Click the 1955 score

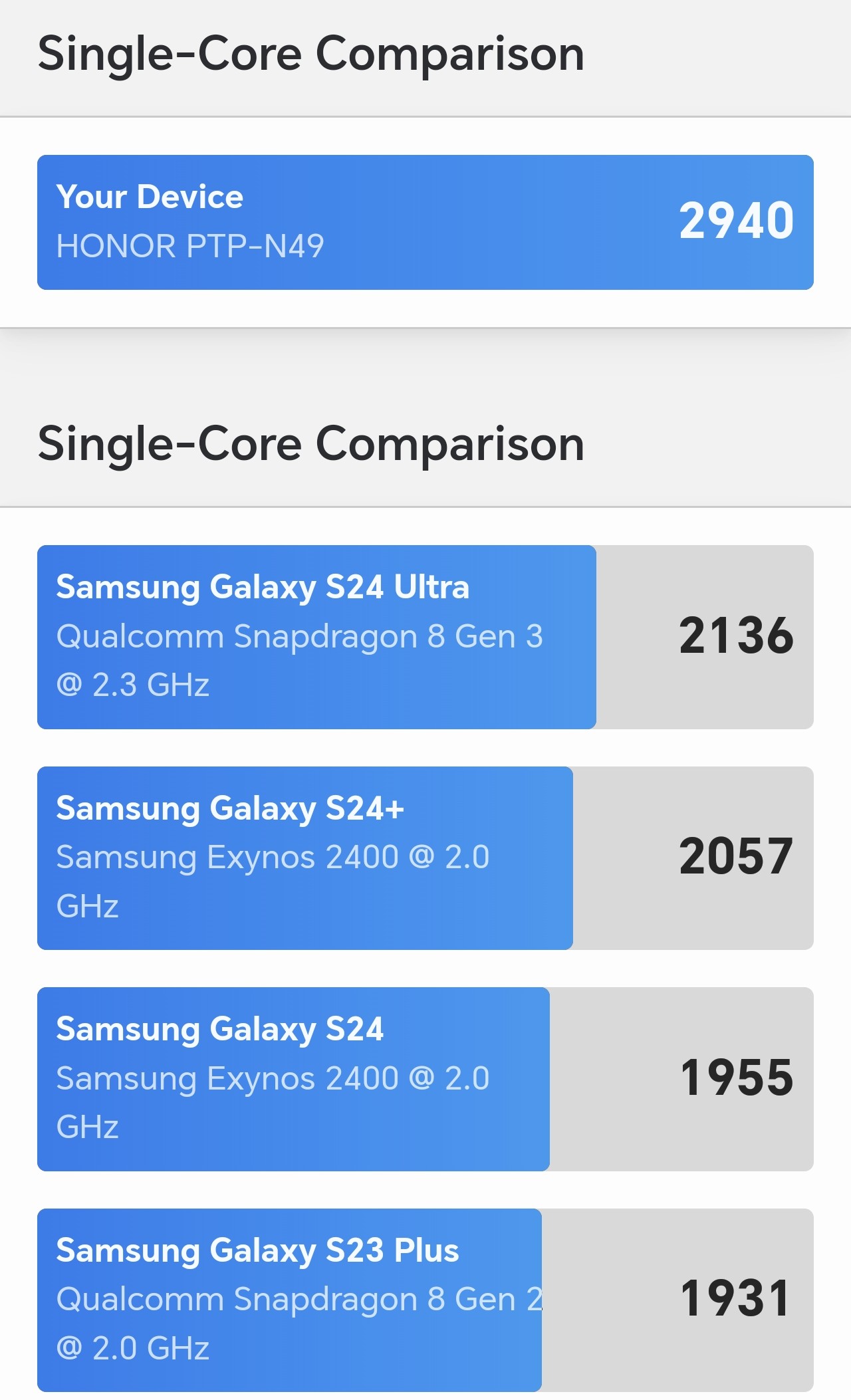click(x=736, y=1078)
